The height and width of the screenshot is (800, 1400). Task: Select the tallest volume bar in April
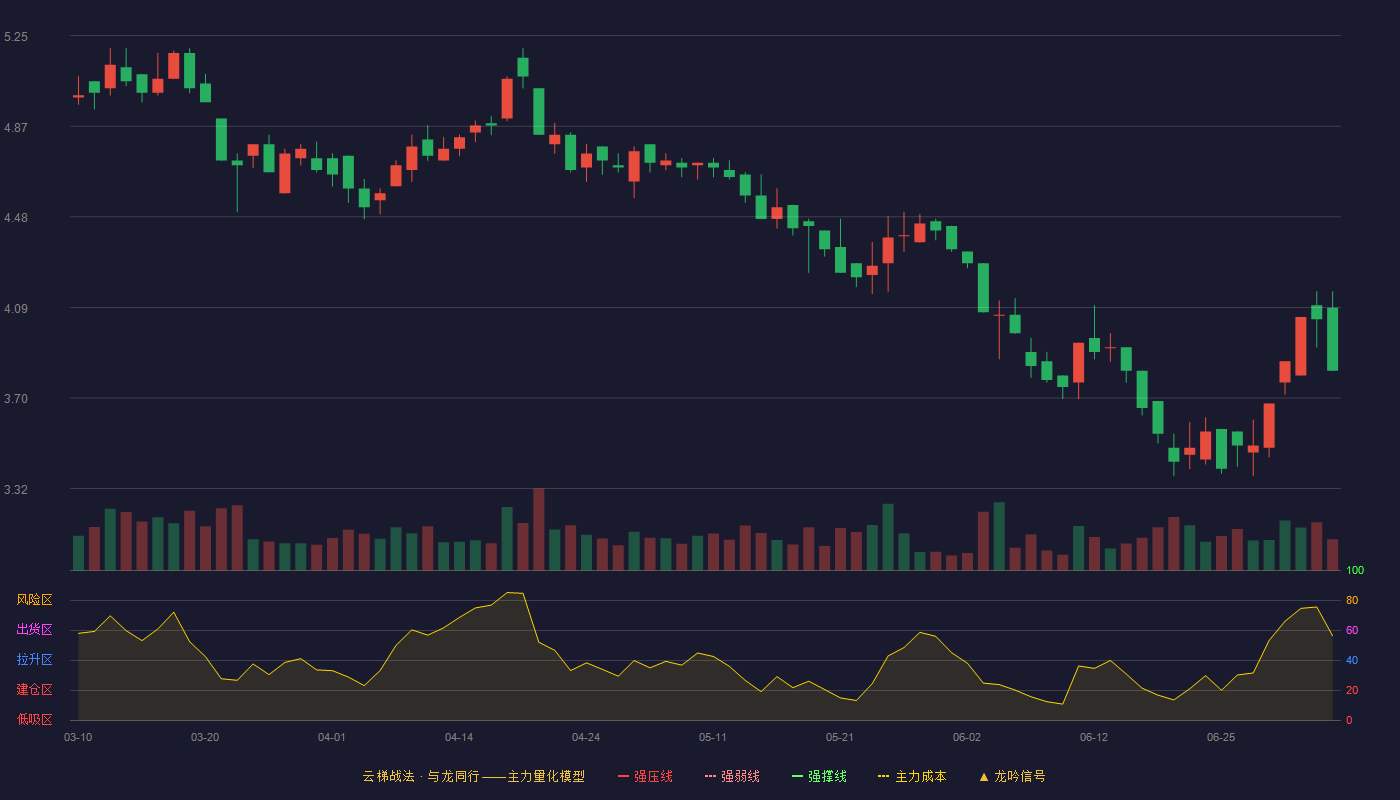coord(539,529)
